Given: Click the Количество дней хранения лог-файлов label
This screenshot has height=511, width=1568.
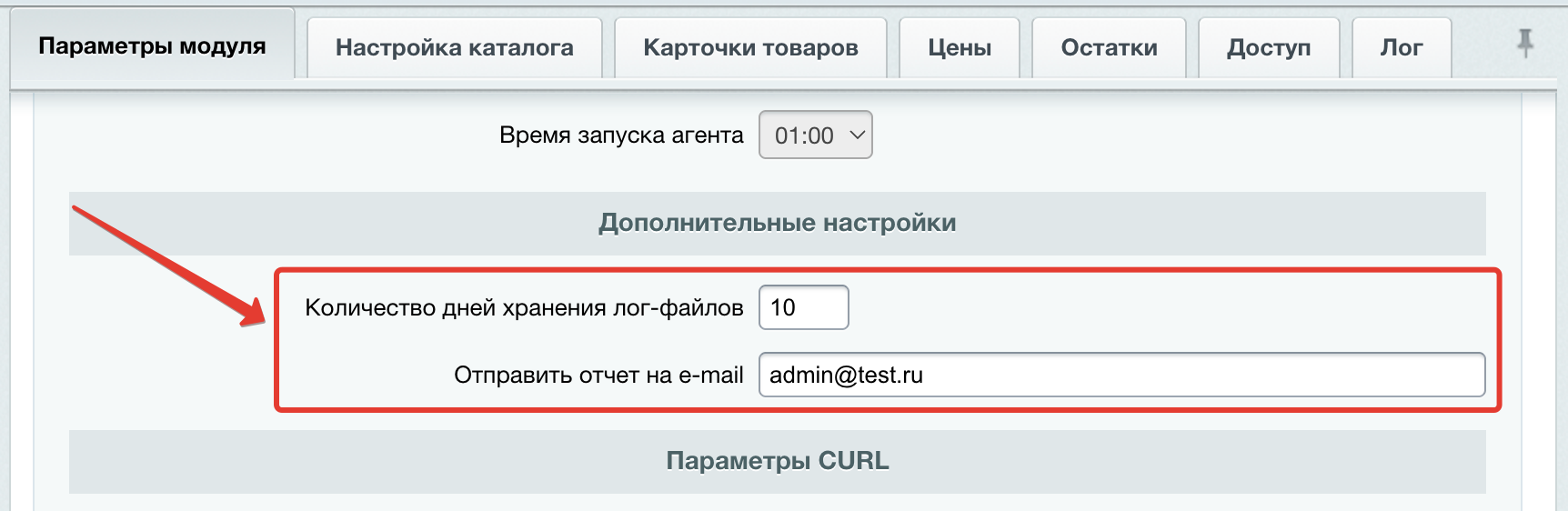Looking at the screenshot, I should (524, 308).
